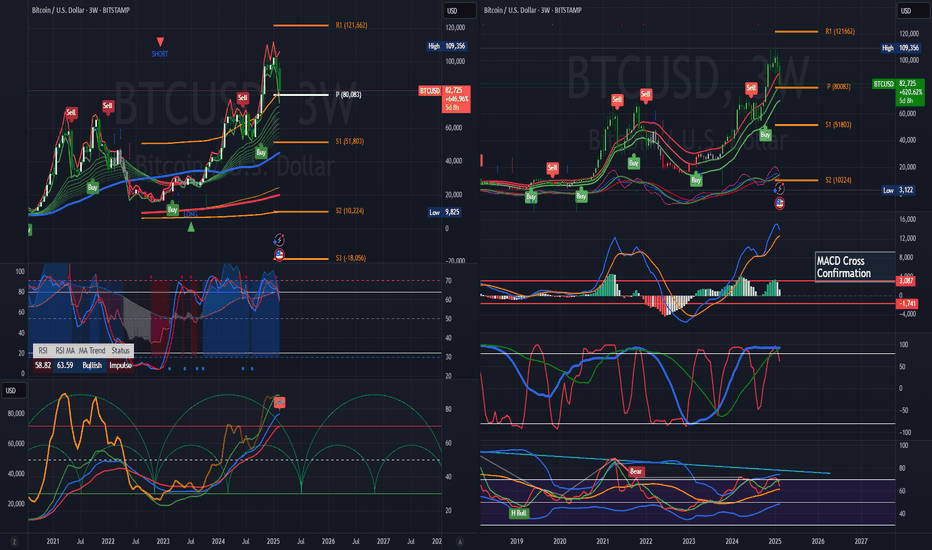Click the 63.59 RSI MA value cell

tap(65, 365)
